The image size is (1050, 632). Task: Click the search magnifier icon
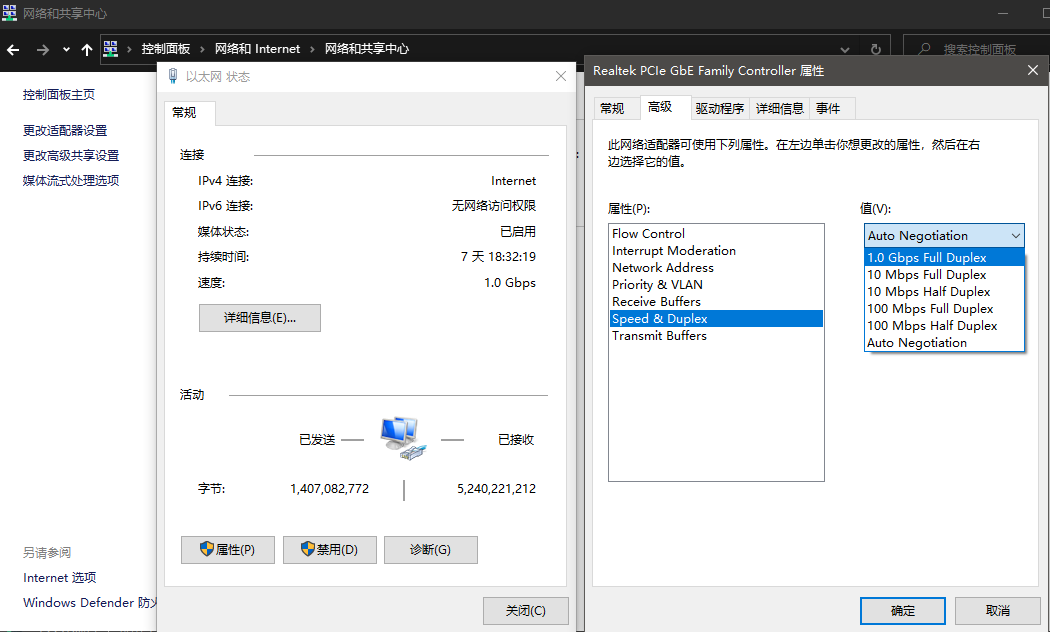(x=924, y=49)
